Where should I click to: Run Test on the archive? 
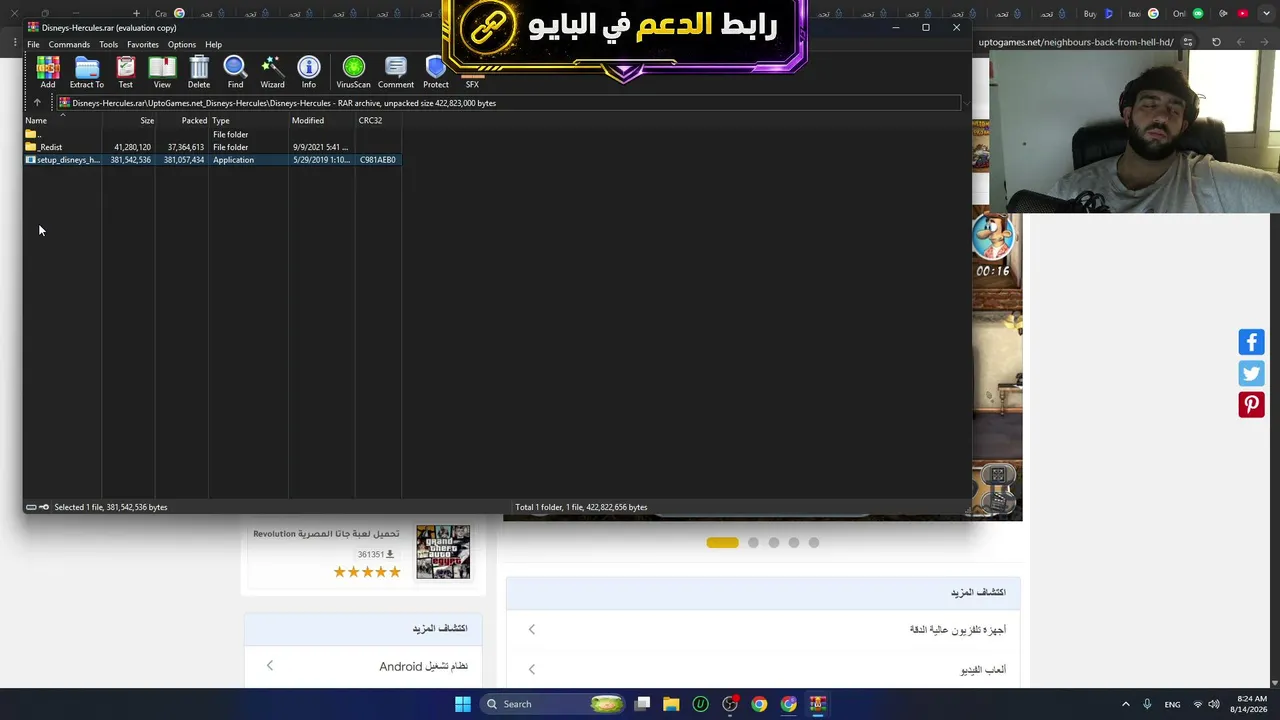coord(125,72)
